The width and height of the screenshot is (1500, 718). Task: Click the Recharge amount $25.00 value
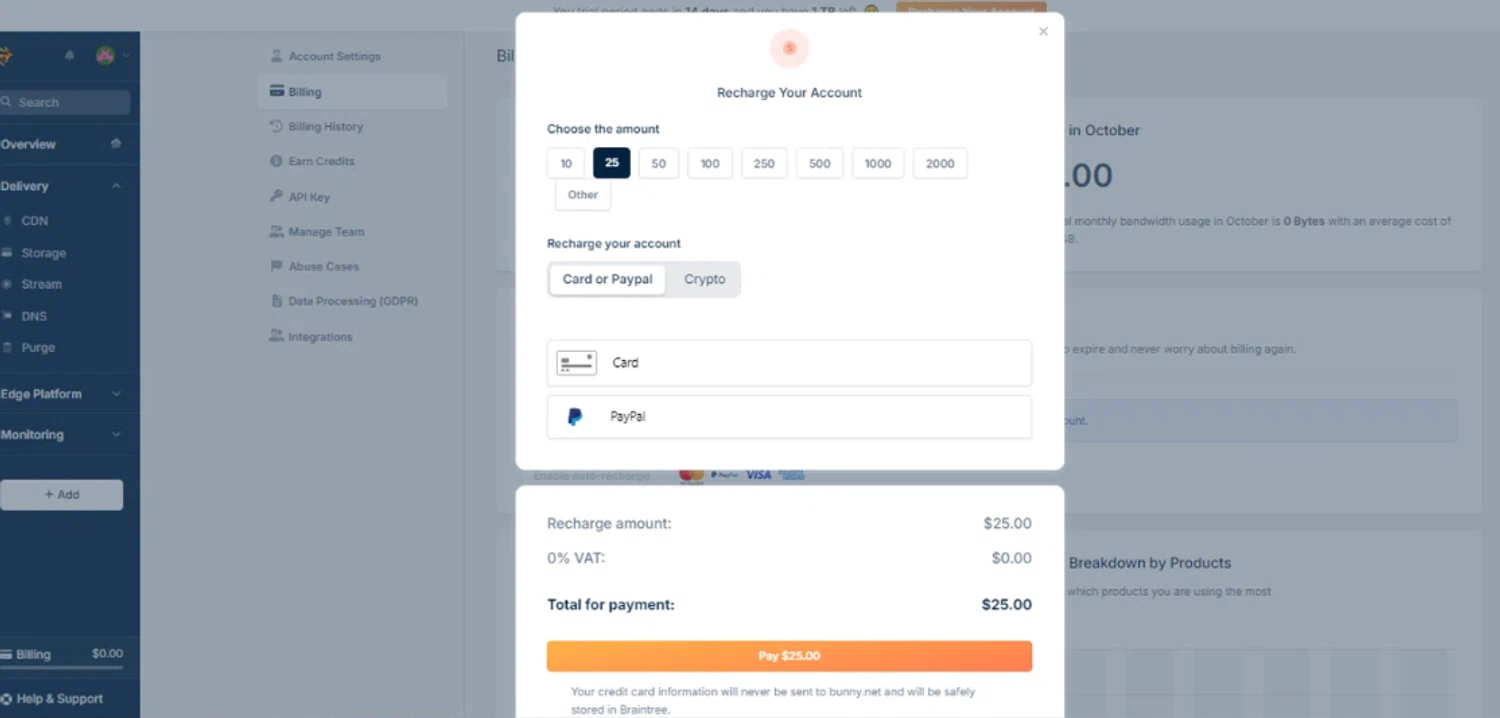pyautogui.click(x=1007, y=523)
